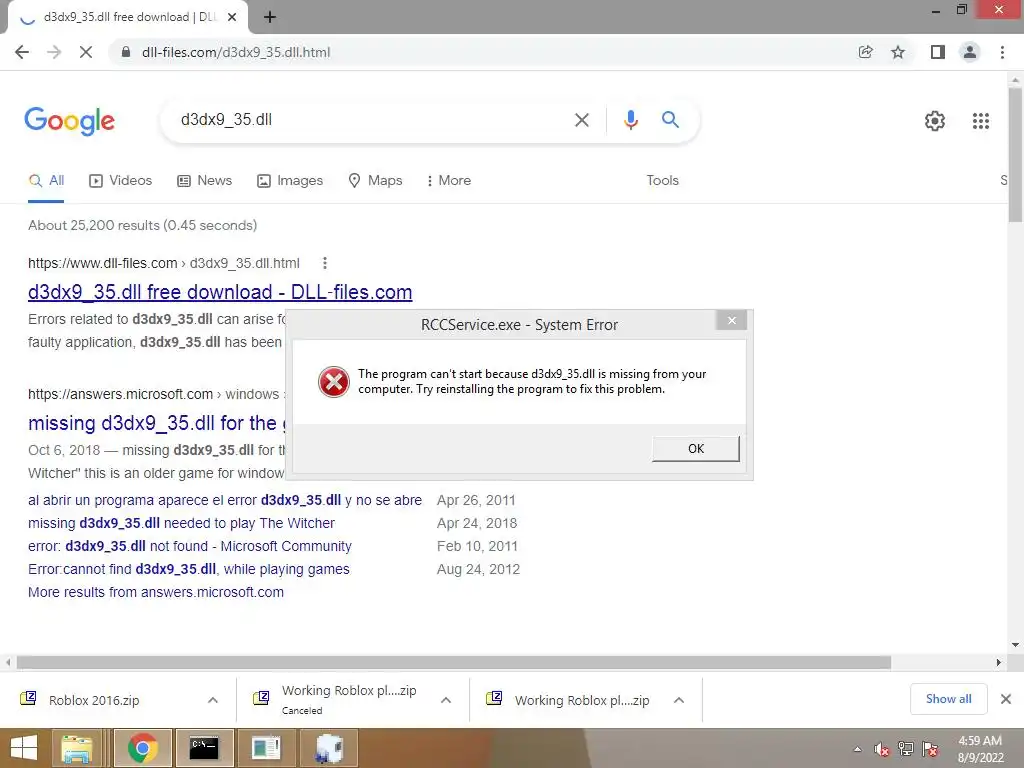This screenshot has width=1024, height=768.
Task: Click the About 25,200 results text
Action: (142, 225)
